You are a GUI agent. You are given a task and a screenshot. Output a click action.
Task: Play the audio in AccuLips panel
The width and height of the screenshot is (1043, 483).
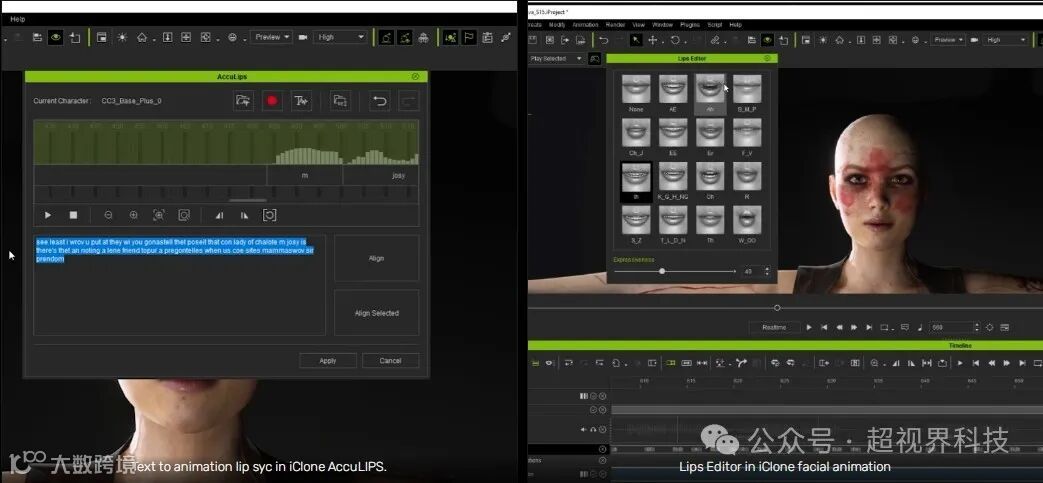pos(48,216)
